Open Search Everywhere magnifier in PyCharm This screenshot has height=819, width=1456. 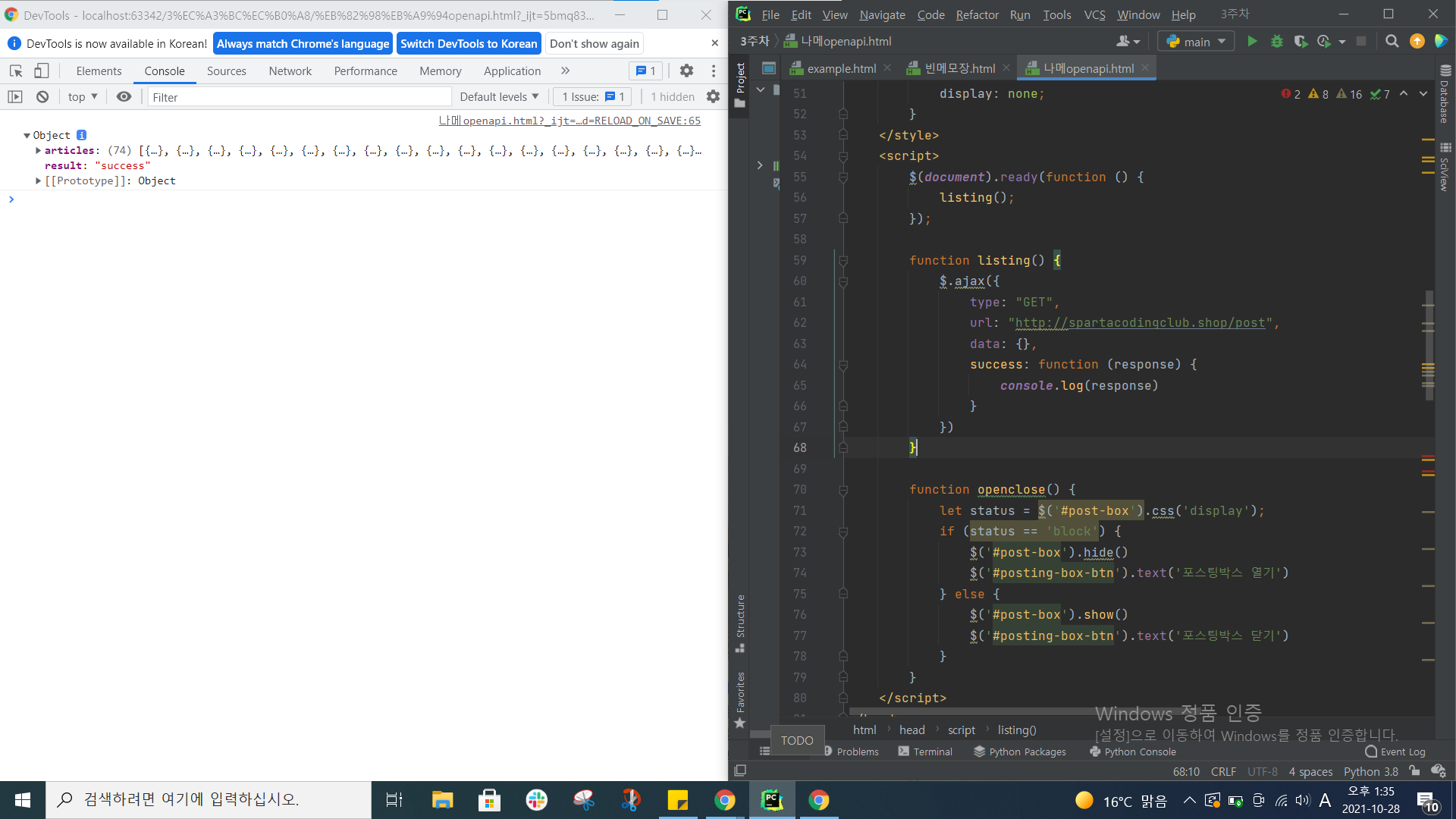[1392, 42]
